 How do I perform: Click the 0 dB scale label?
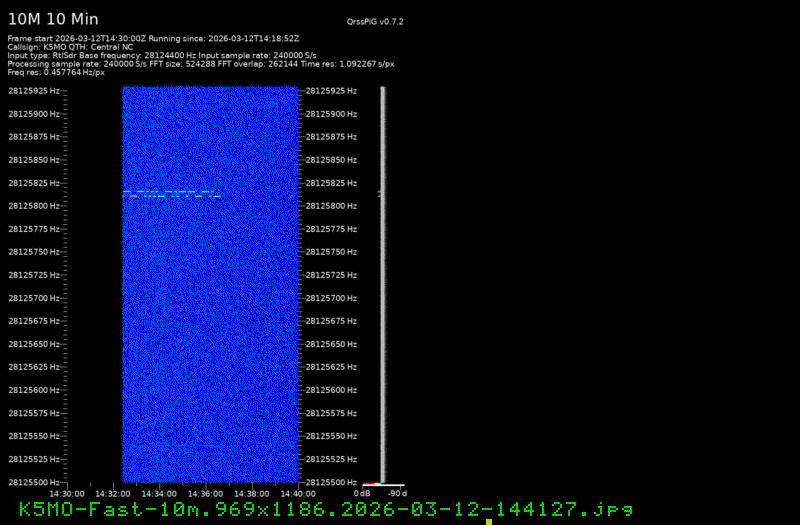click(x=364, y=493)
